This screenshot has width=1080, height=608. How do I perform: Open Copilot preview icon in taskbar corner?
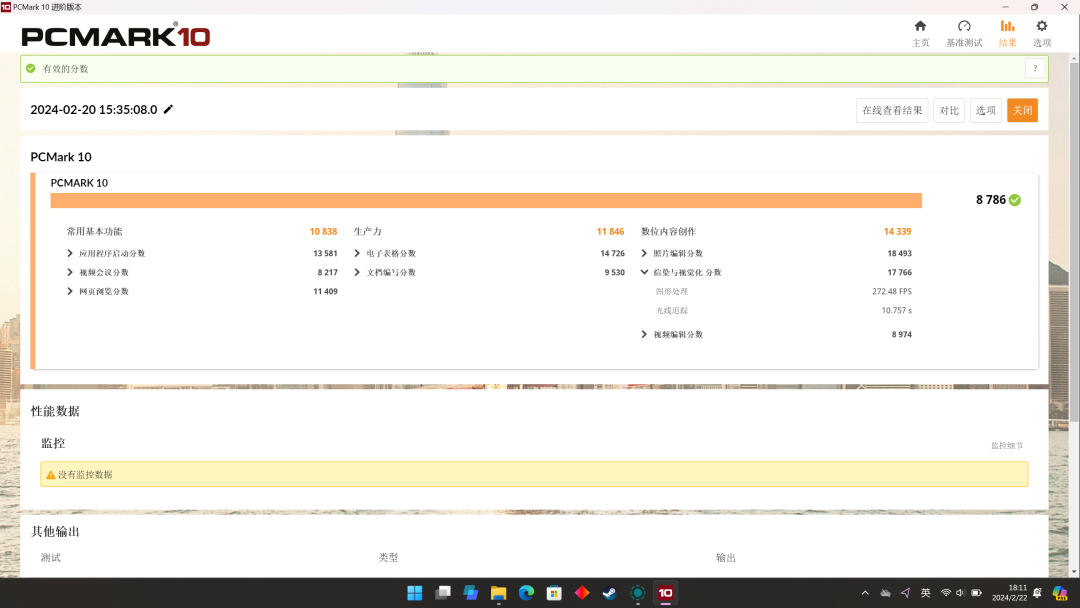pyautogui.click(x=1060, y=593)
